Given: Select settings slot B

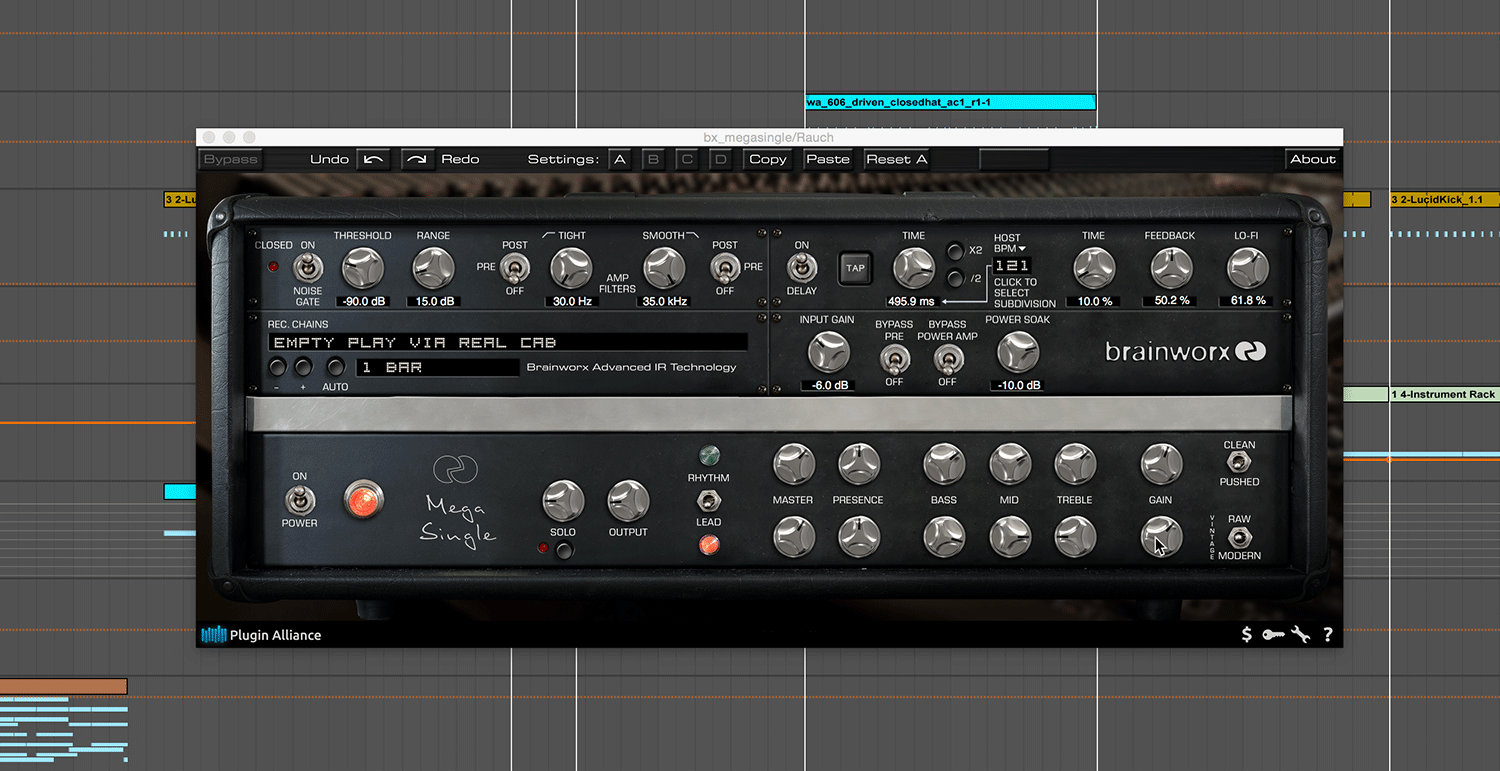Looking at the screenshot, I should (x=653, y=159).
